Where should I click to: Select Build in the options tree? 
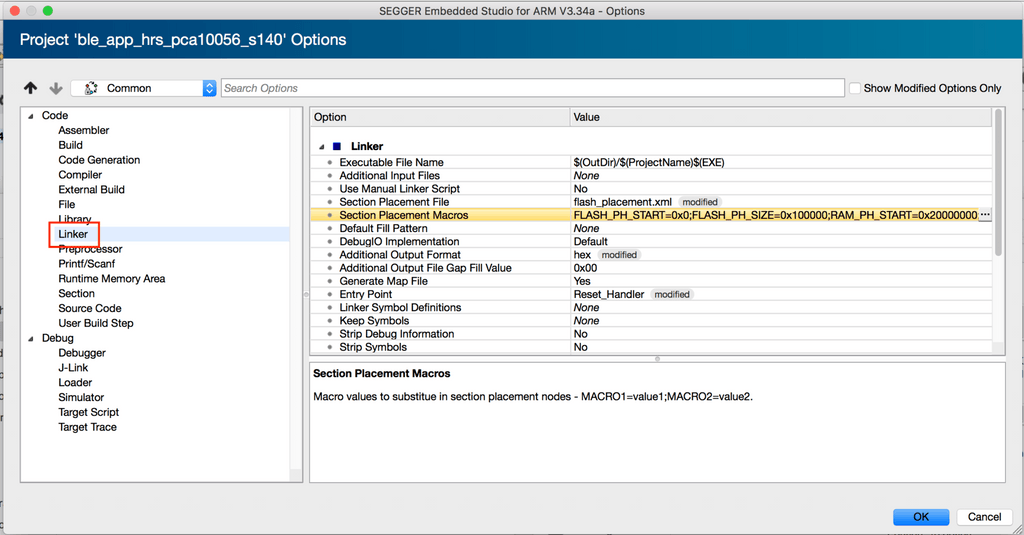(71, 145)
